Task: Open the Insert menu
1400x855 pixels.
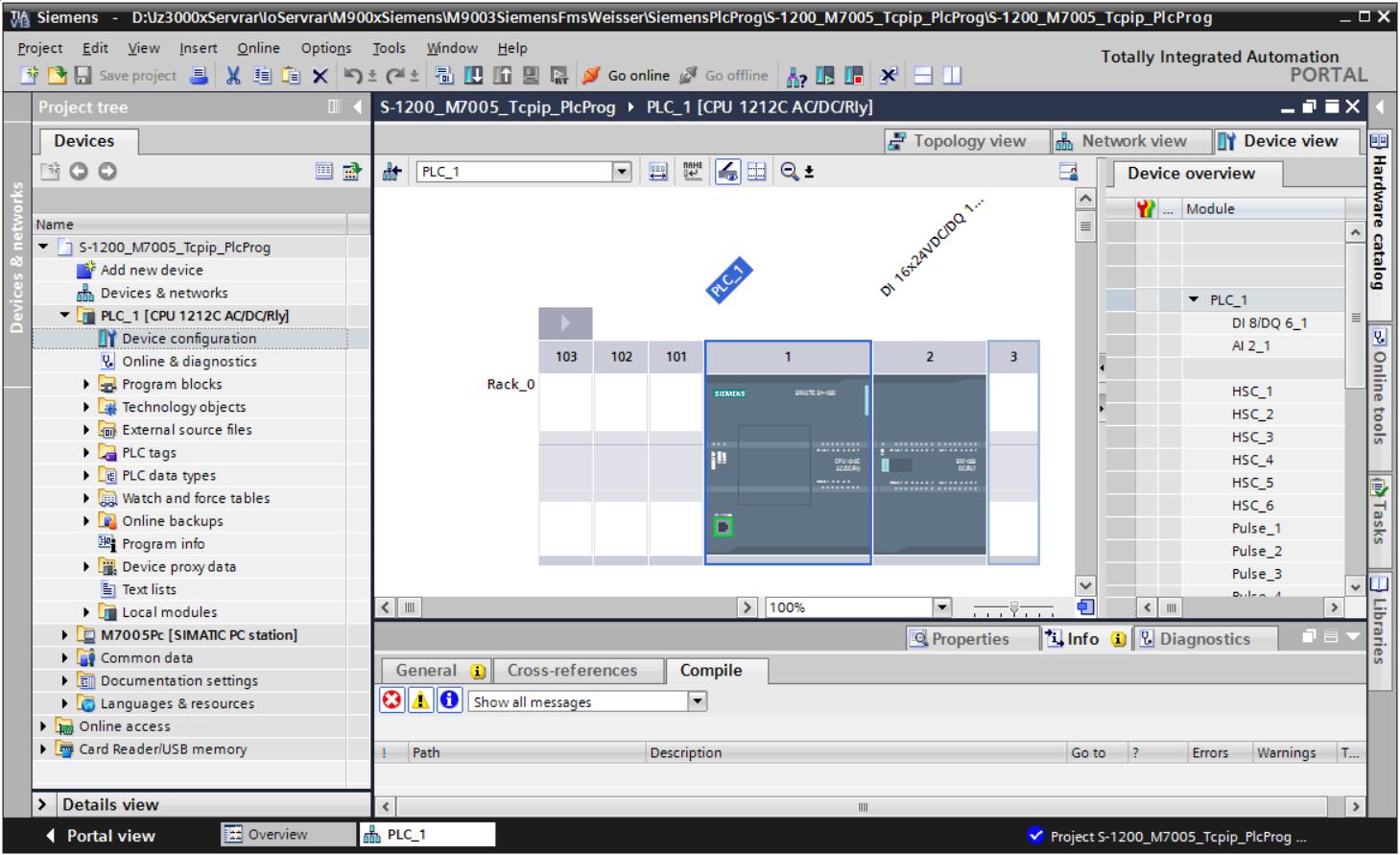Action: (199, 48)
